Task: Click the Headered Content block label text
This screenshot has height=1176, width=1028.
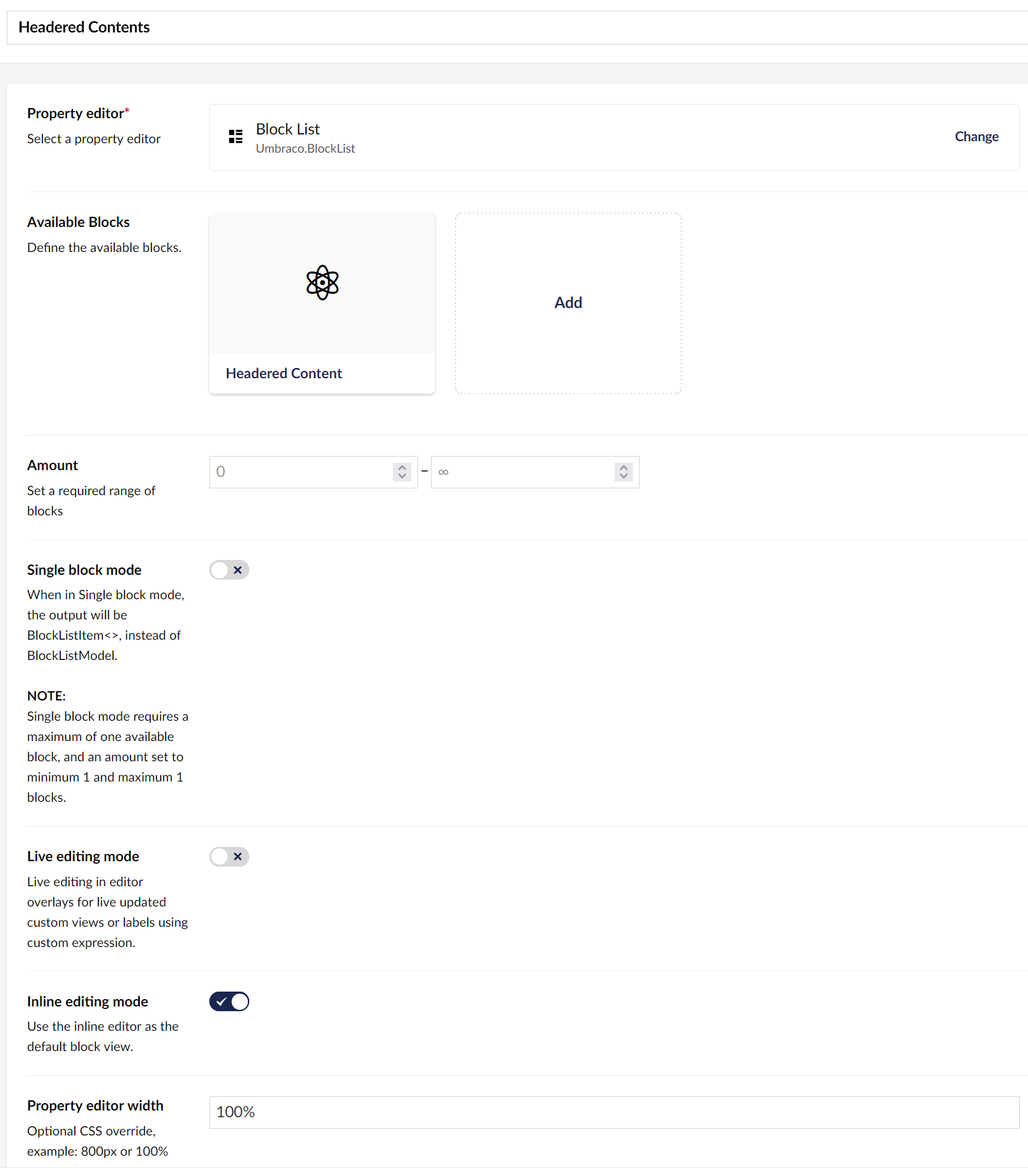Action: (x=284, y=373)
